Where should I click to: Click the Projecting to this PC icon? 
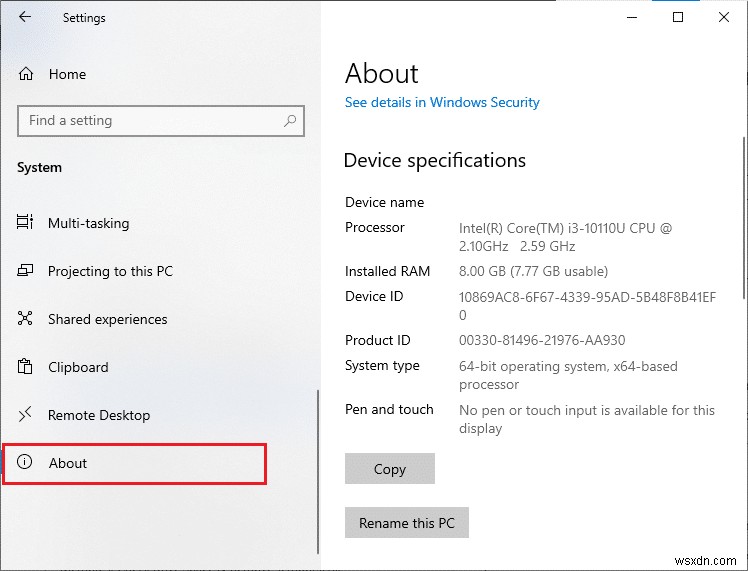tap(26, 271)
